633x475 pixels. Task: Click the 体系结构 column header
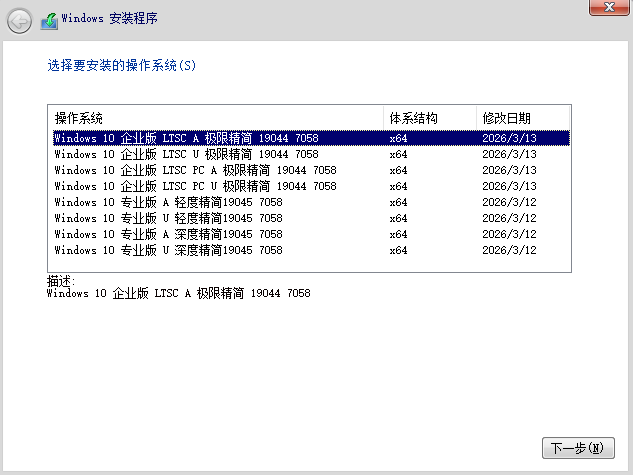click(x=430, y=118)
